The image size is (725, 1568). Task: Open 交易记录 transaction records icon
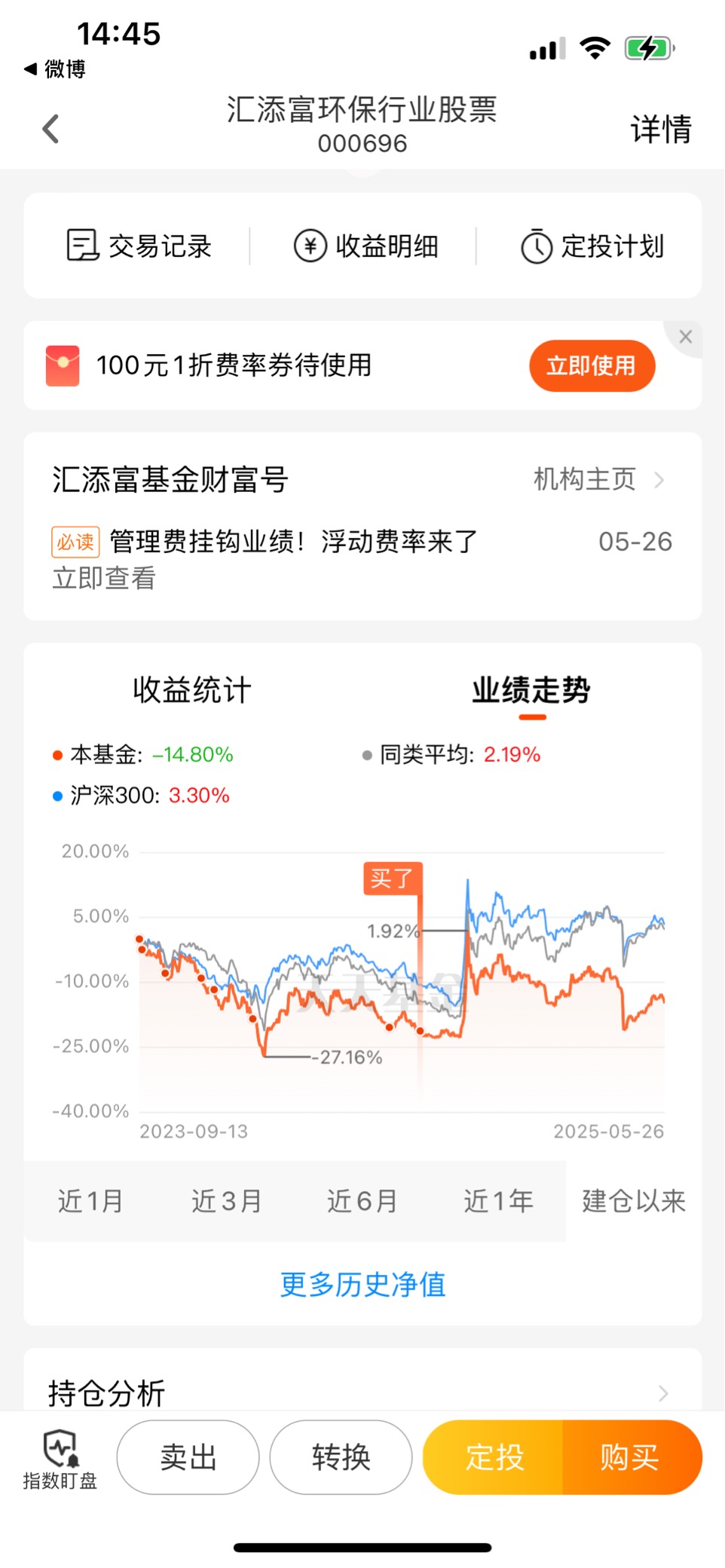[82, 246]
